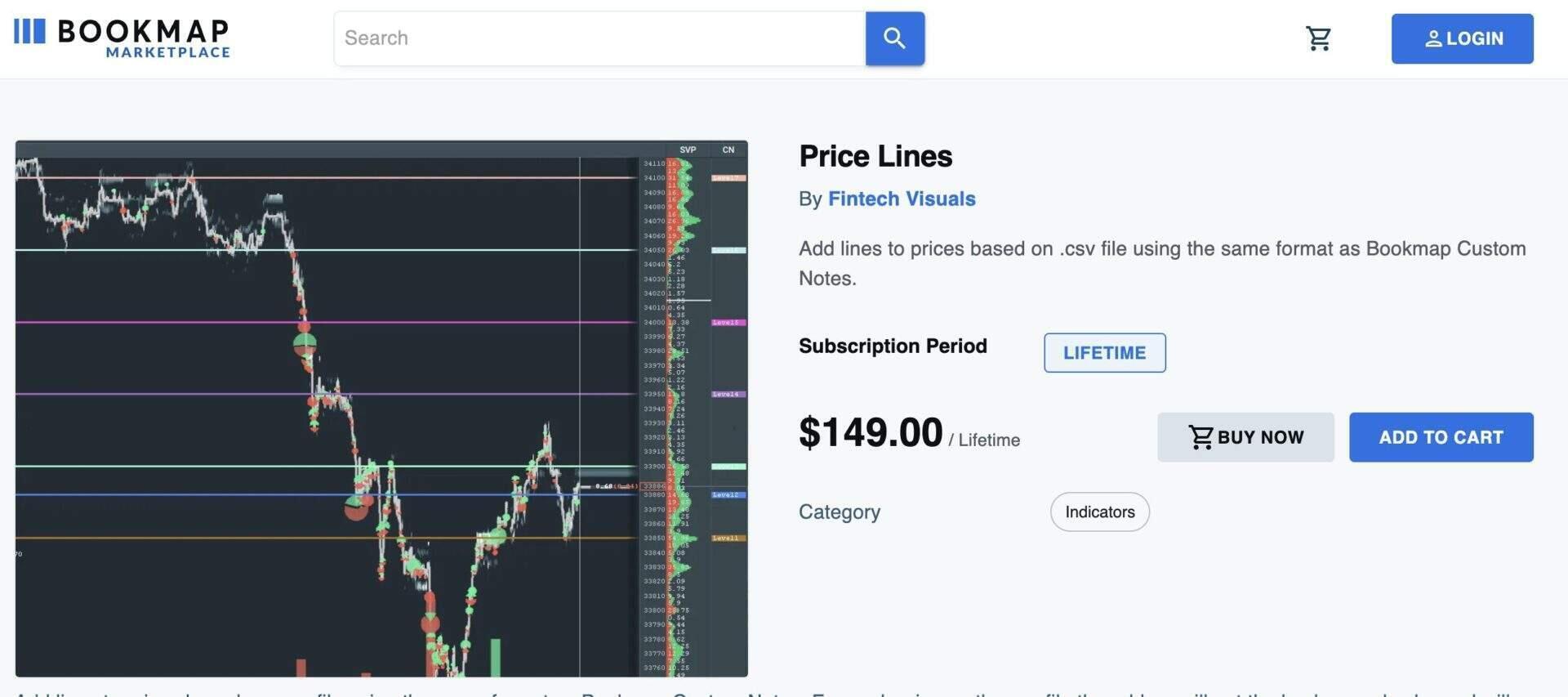Click the magenta Level5 label in chart
Image resolution: width=1568 pixels, height=697 pixels.
click(x=726, y=322)
